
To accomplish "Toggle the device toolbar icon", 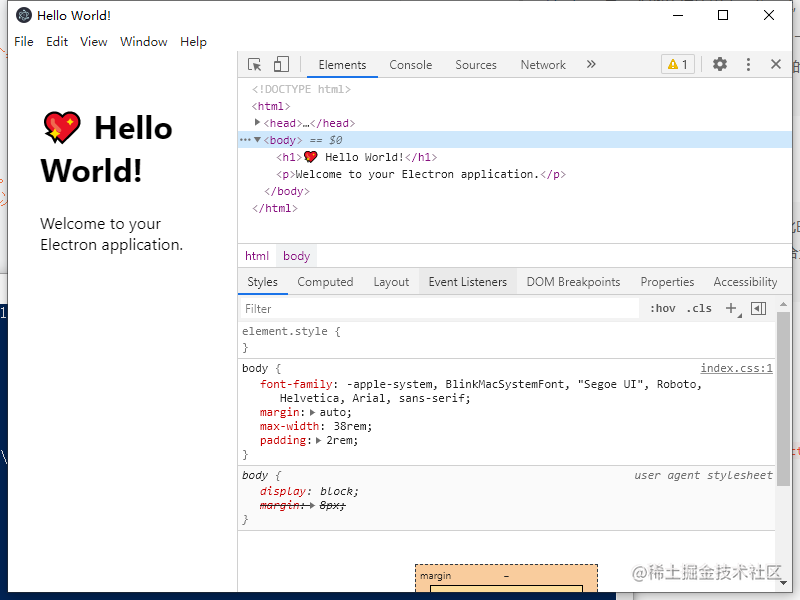I will (x=281, y=64).
